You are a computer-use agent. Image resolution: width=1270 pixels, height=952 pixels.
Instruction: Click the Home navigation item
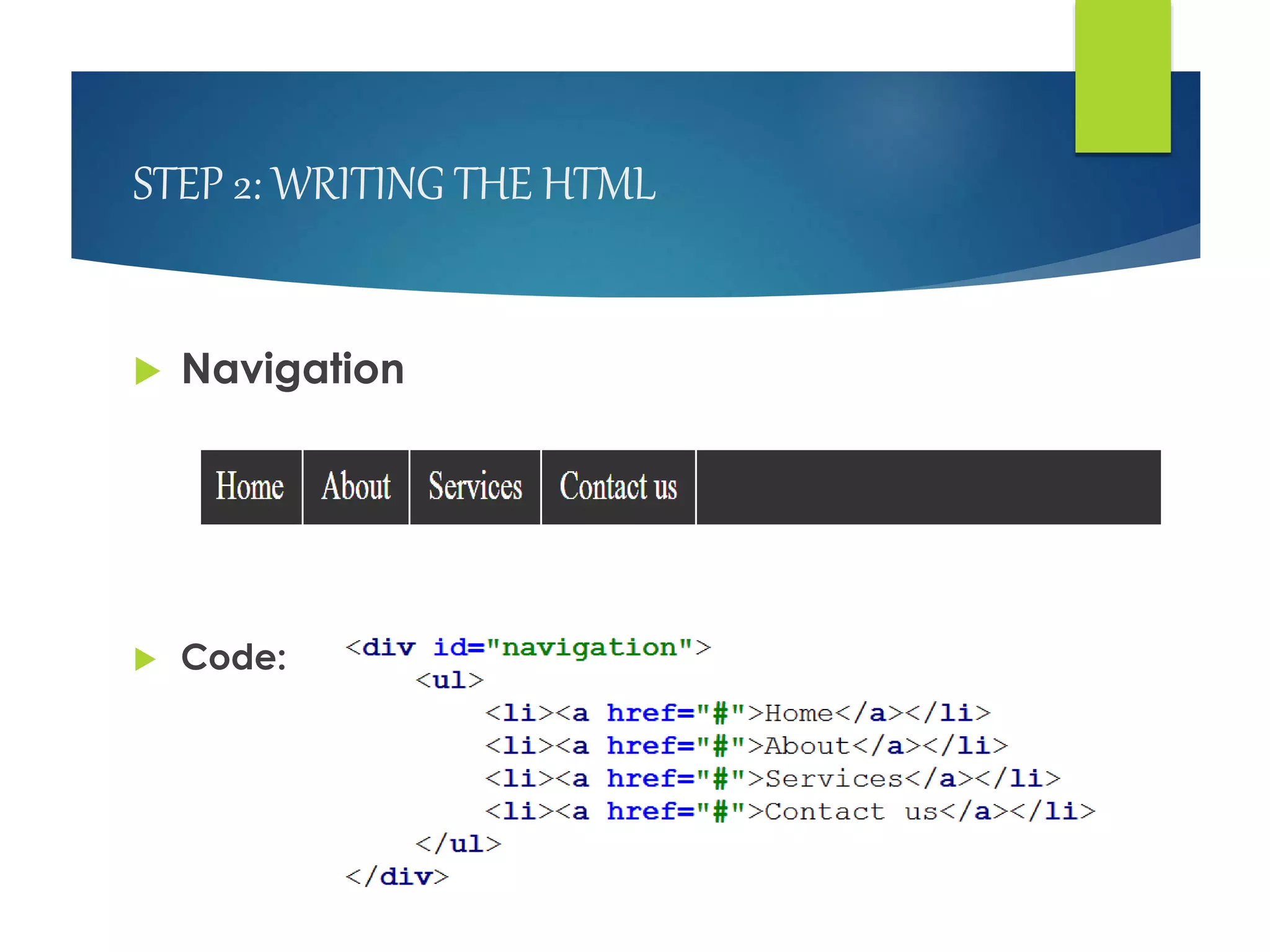251,487
